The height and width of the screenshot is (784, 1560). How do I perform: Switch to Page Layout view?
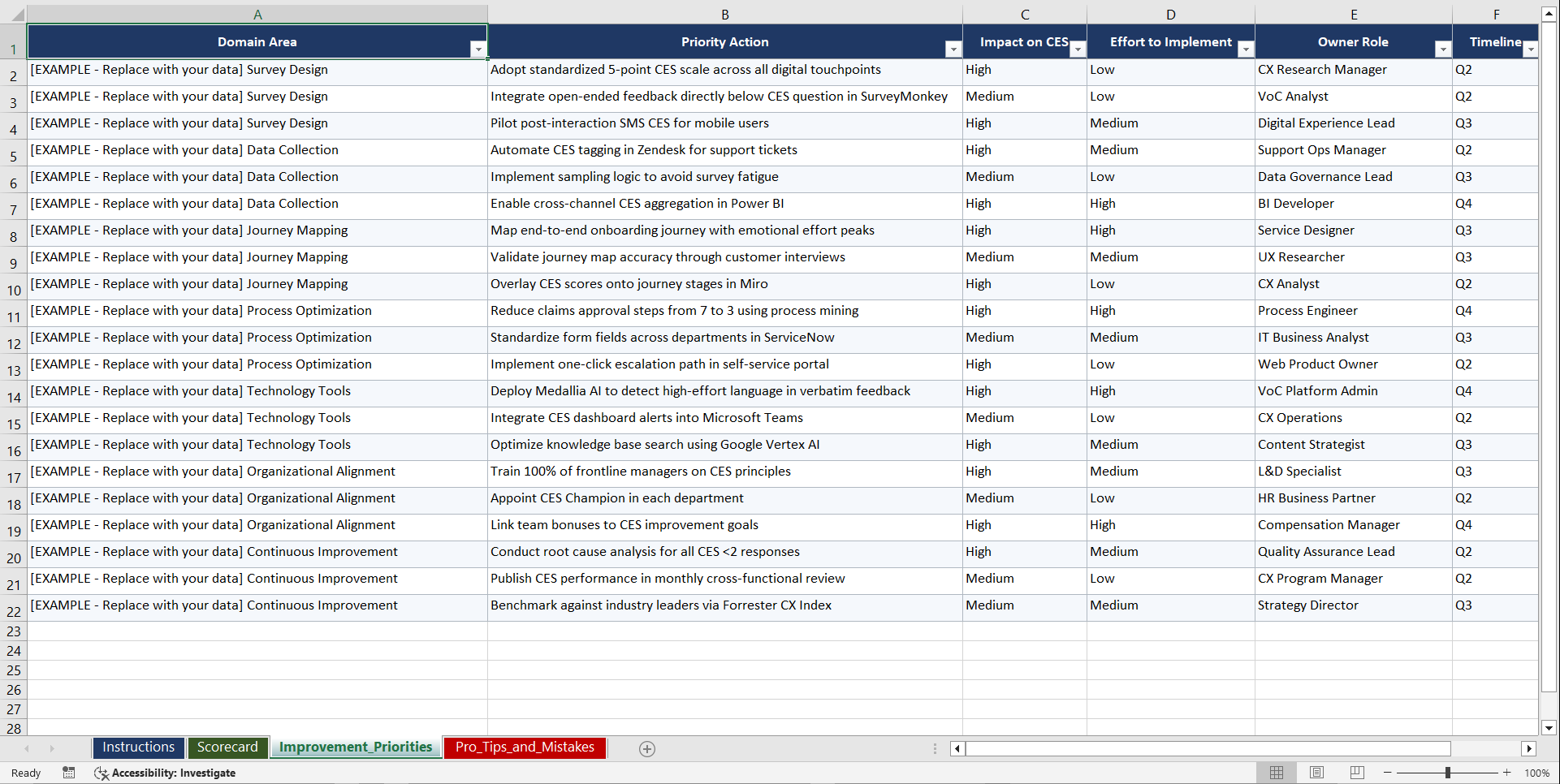coord(1316,773)
